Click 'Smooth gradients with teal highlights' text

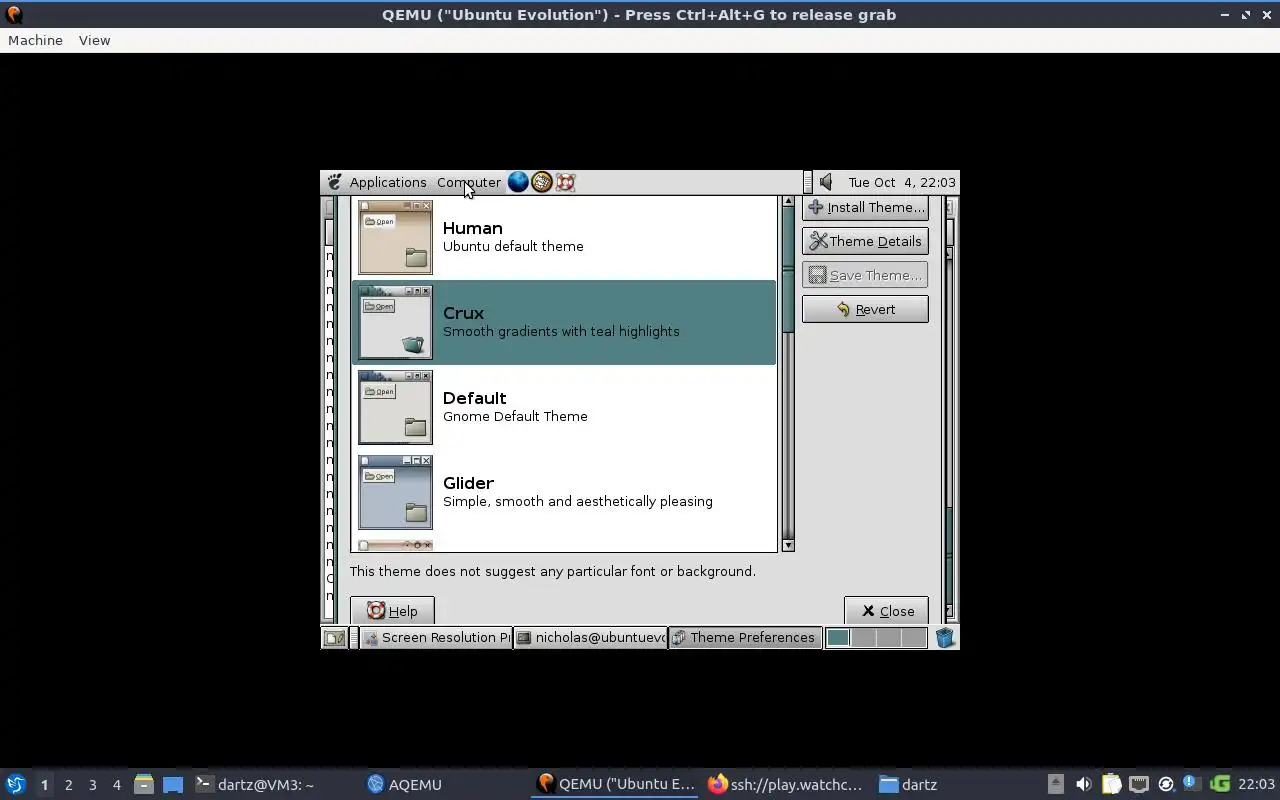(561, 331)
